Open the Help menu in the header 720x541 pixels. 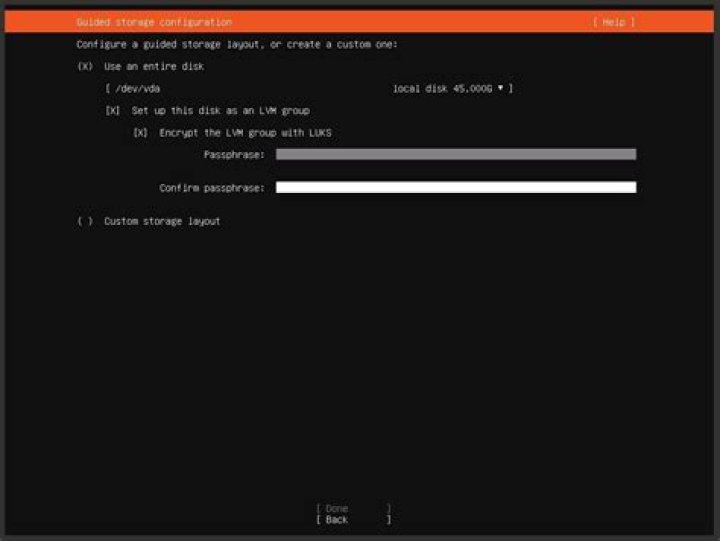614,22
